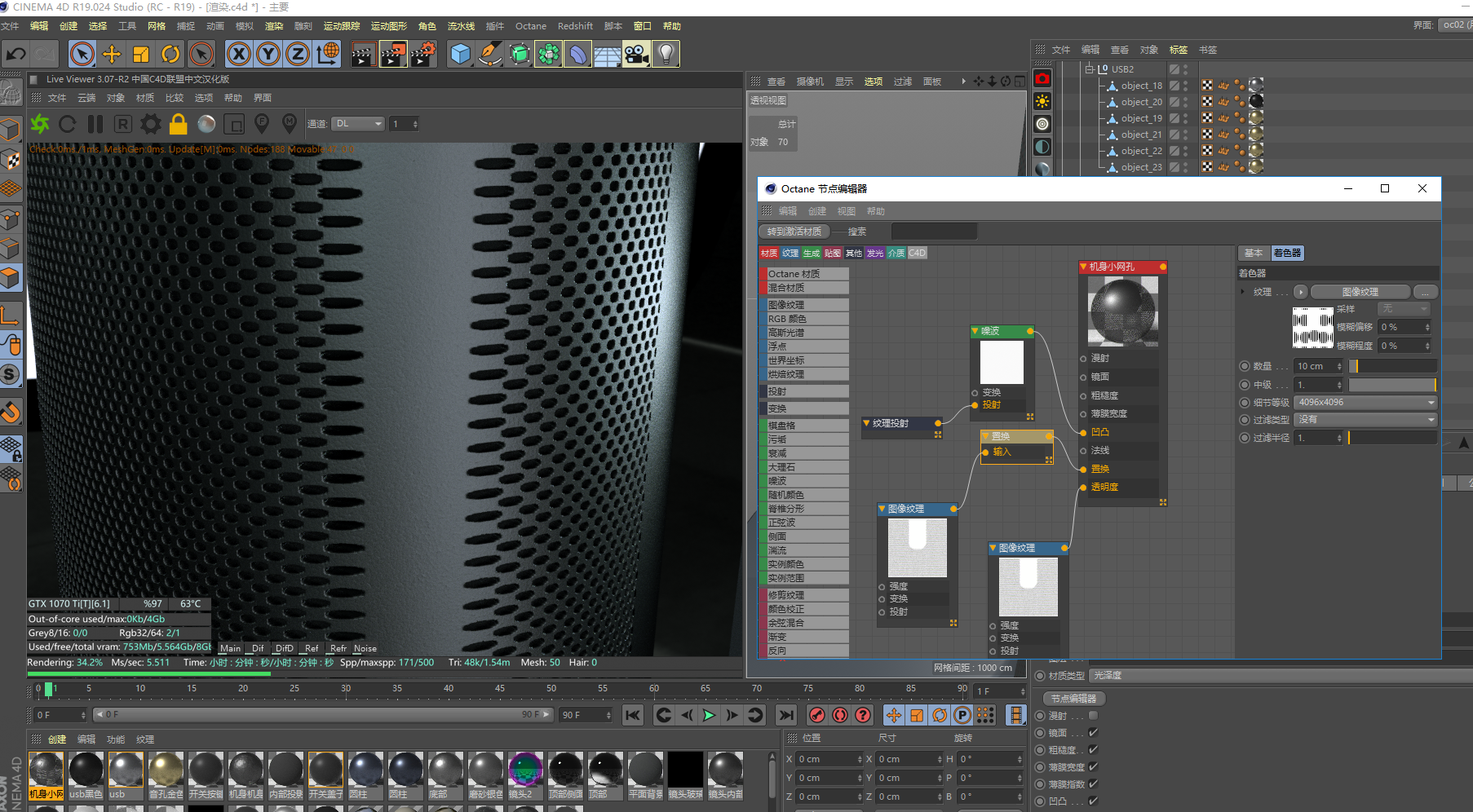Click the Octane send-scene icon in Live Viewer
Screen dimensions: 1473x812
[x=40, y=124]
